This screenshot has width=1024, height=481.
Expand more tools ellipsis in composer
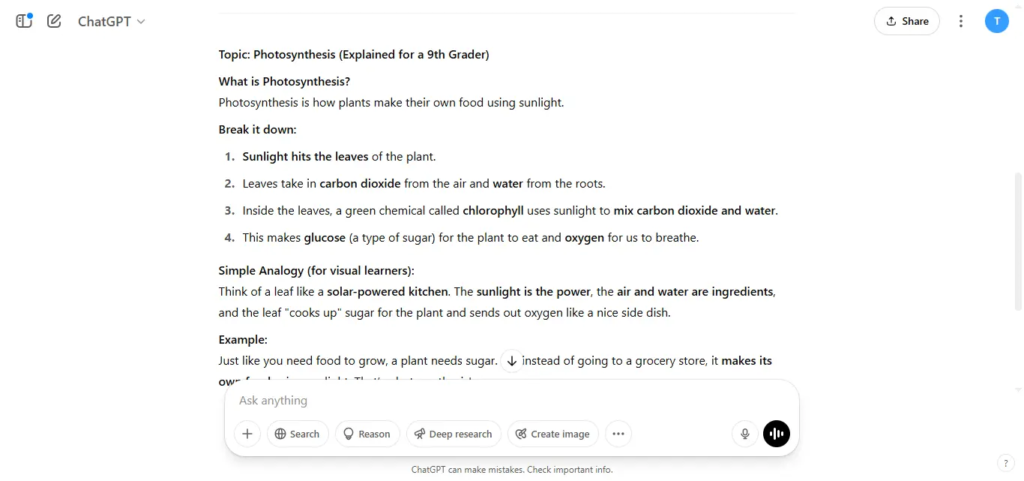click(x=618, y=434)
